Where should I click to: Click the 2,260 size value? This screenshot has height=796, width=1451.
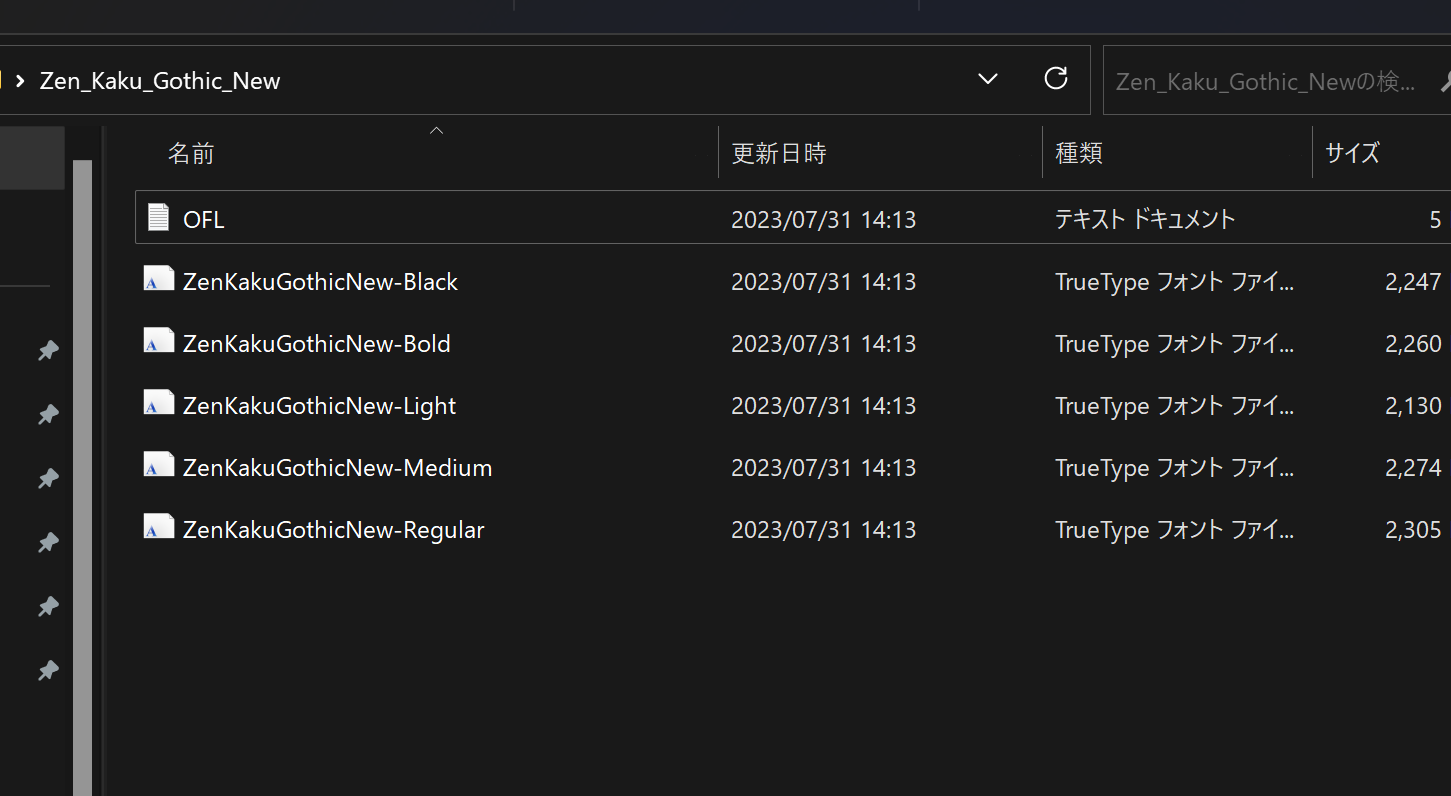pyautogui.click(x=1413, y=344)
